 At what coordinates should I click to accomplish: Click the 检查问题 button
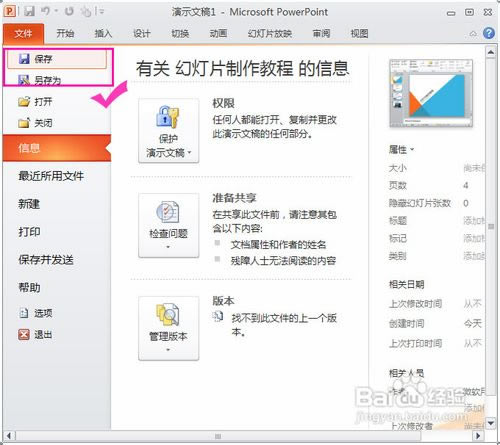(169, 225)
